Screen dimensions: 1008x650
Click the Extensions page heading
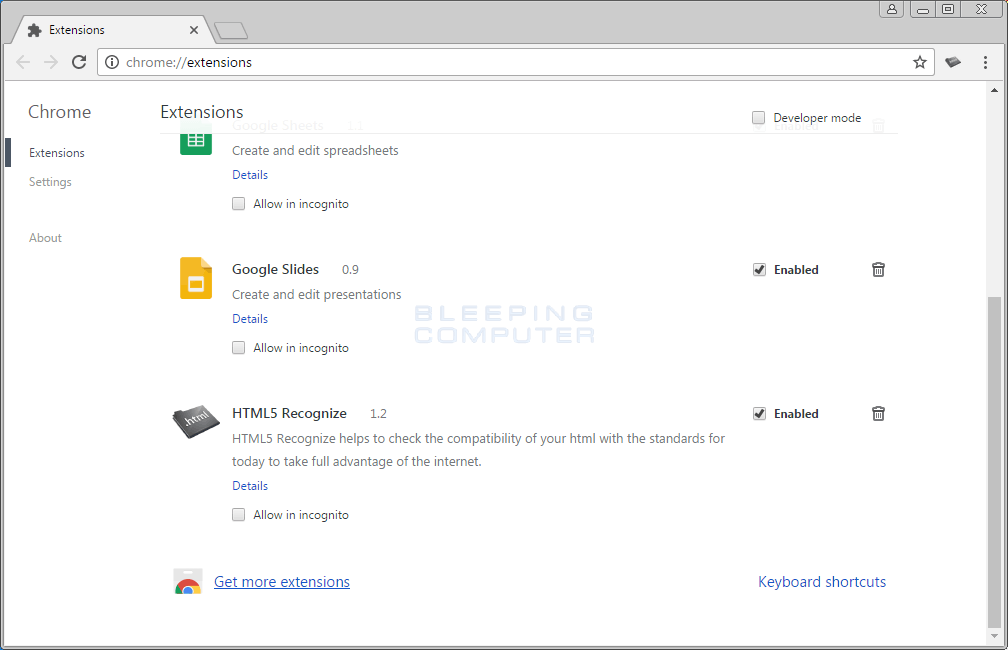(202, 112)
